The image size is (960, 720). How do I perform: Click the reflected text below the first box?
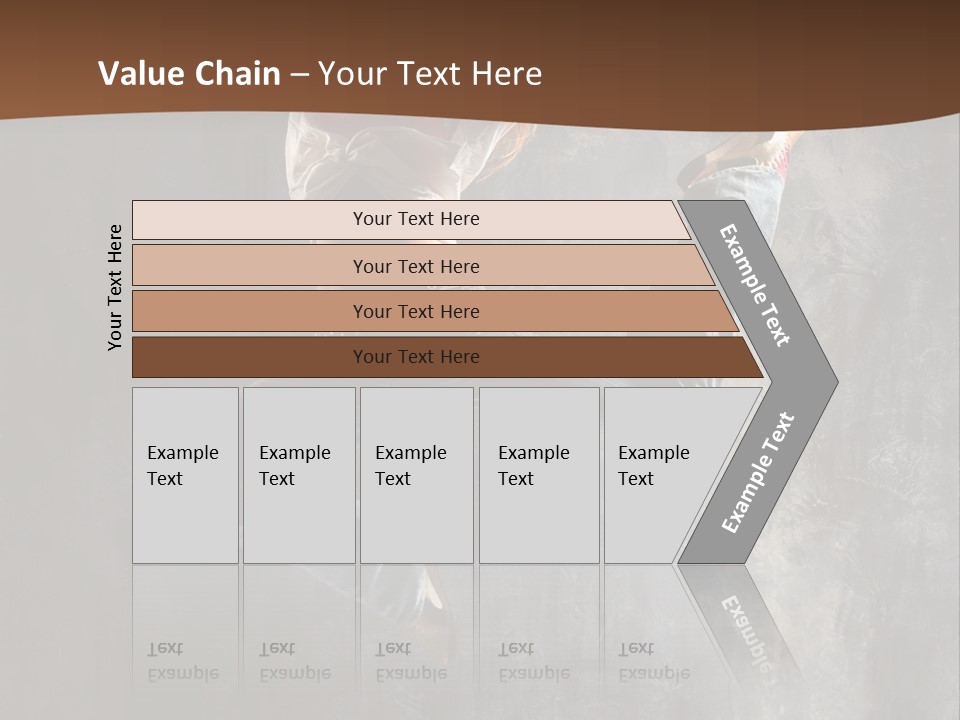pos(183,662)
